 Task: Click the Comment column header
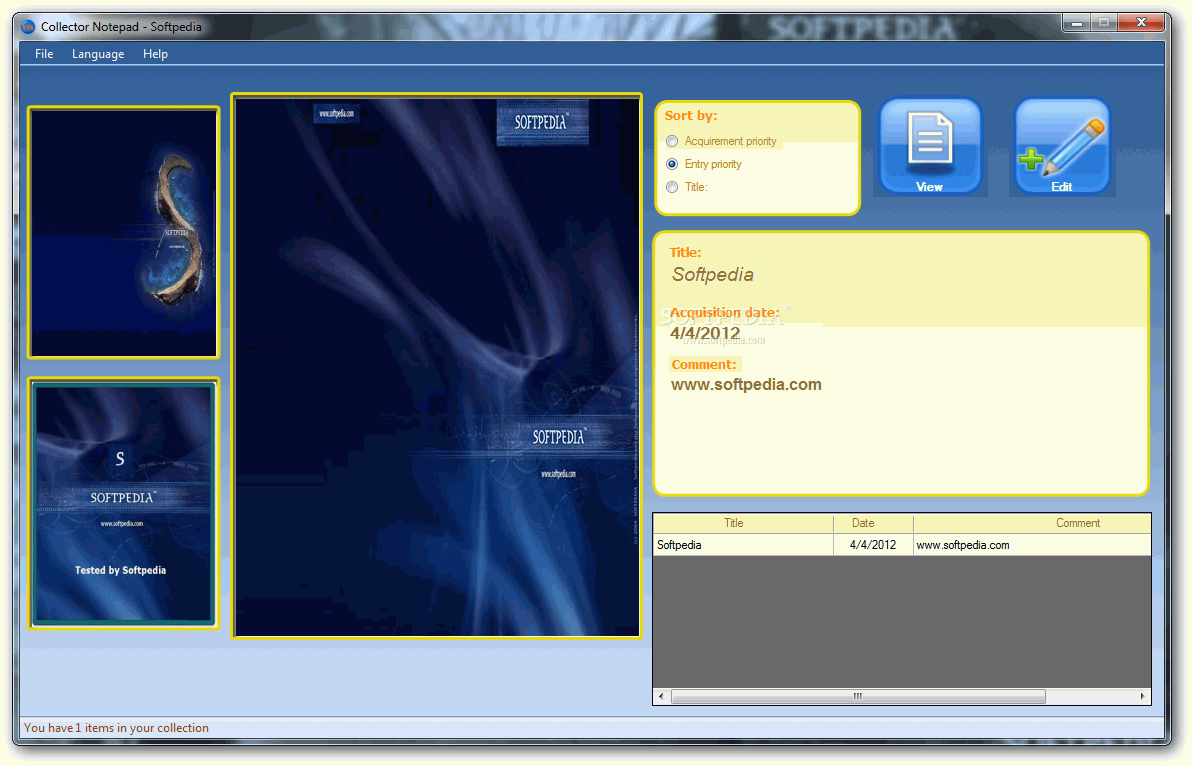tap(1032, 523)
